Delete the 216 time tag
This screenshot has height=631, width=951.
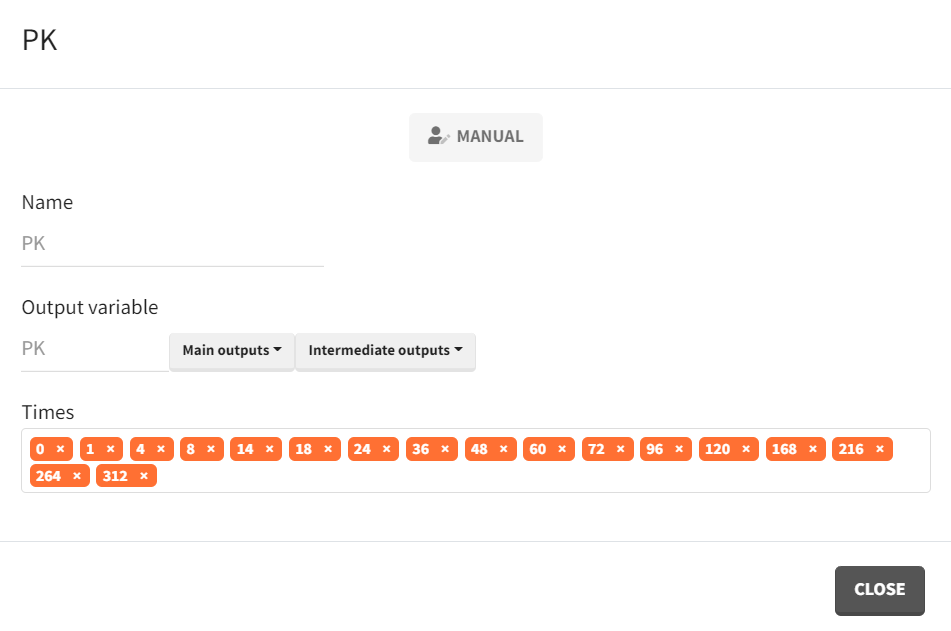[x=880, y=449]
